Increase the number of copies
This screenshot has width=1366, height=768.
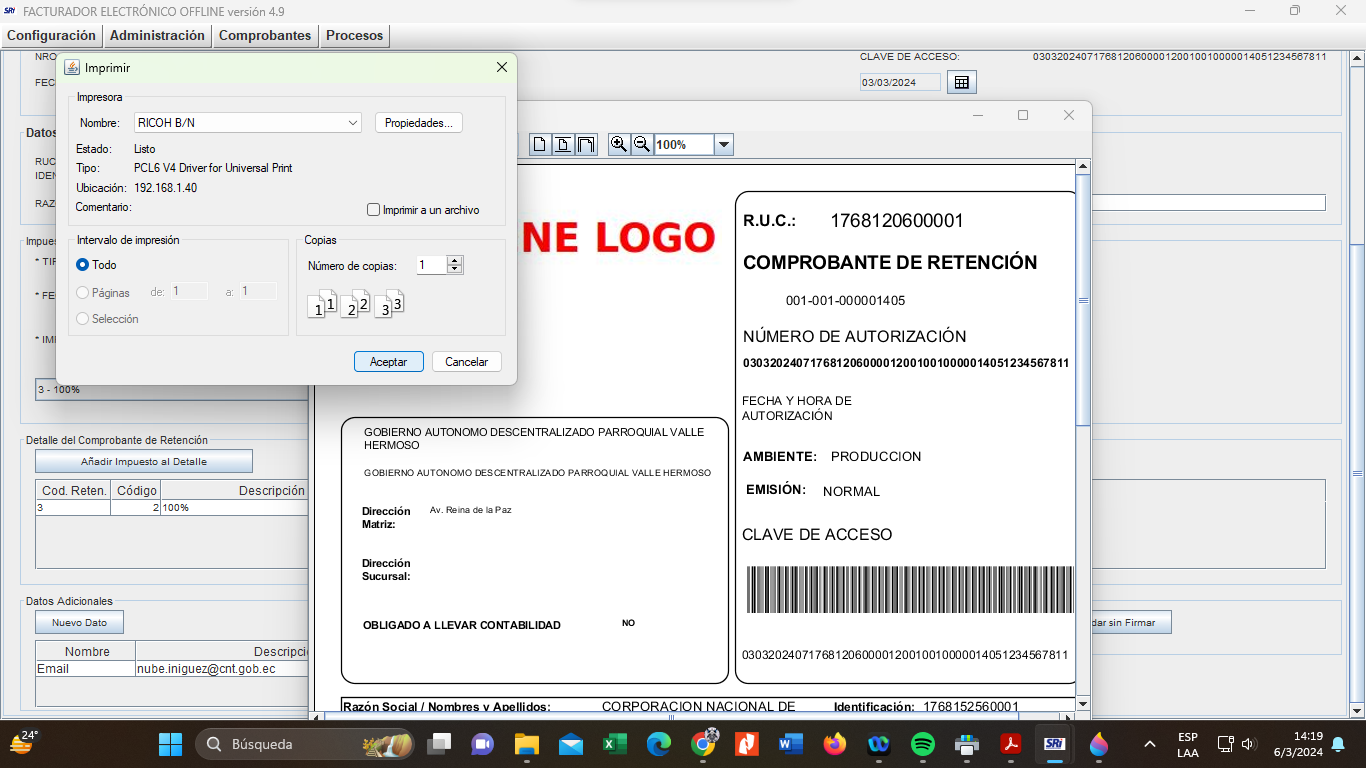tap(455, 261)
